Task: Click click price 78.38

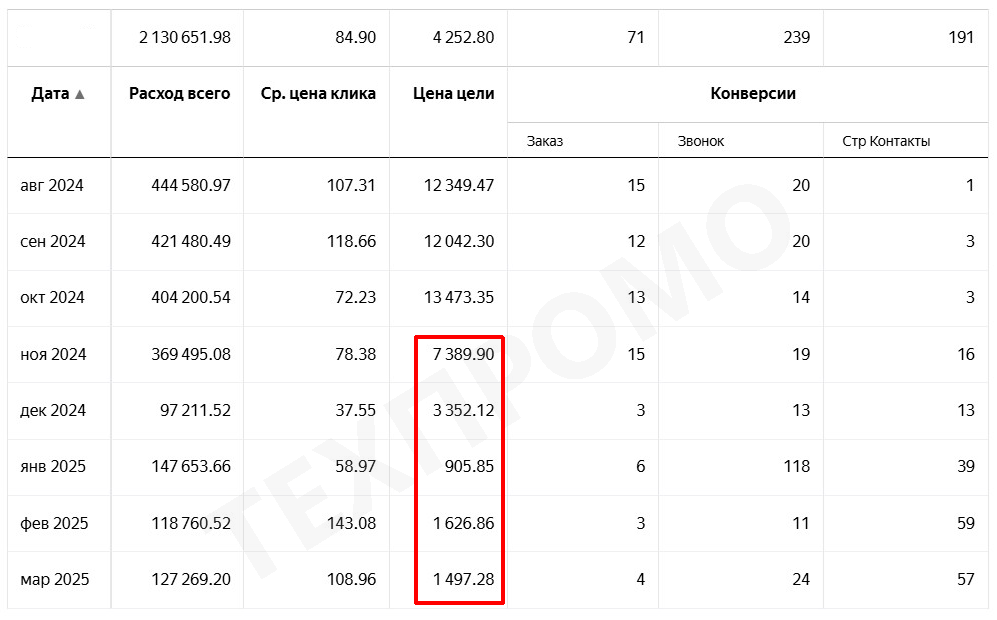Action: [x=355, y=354]
